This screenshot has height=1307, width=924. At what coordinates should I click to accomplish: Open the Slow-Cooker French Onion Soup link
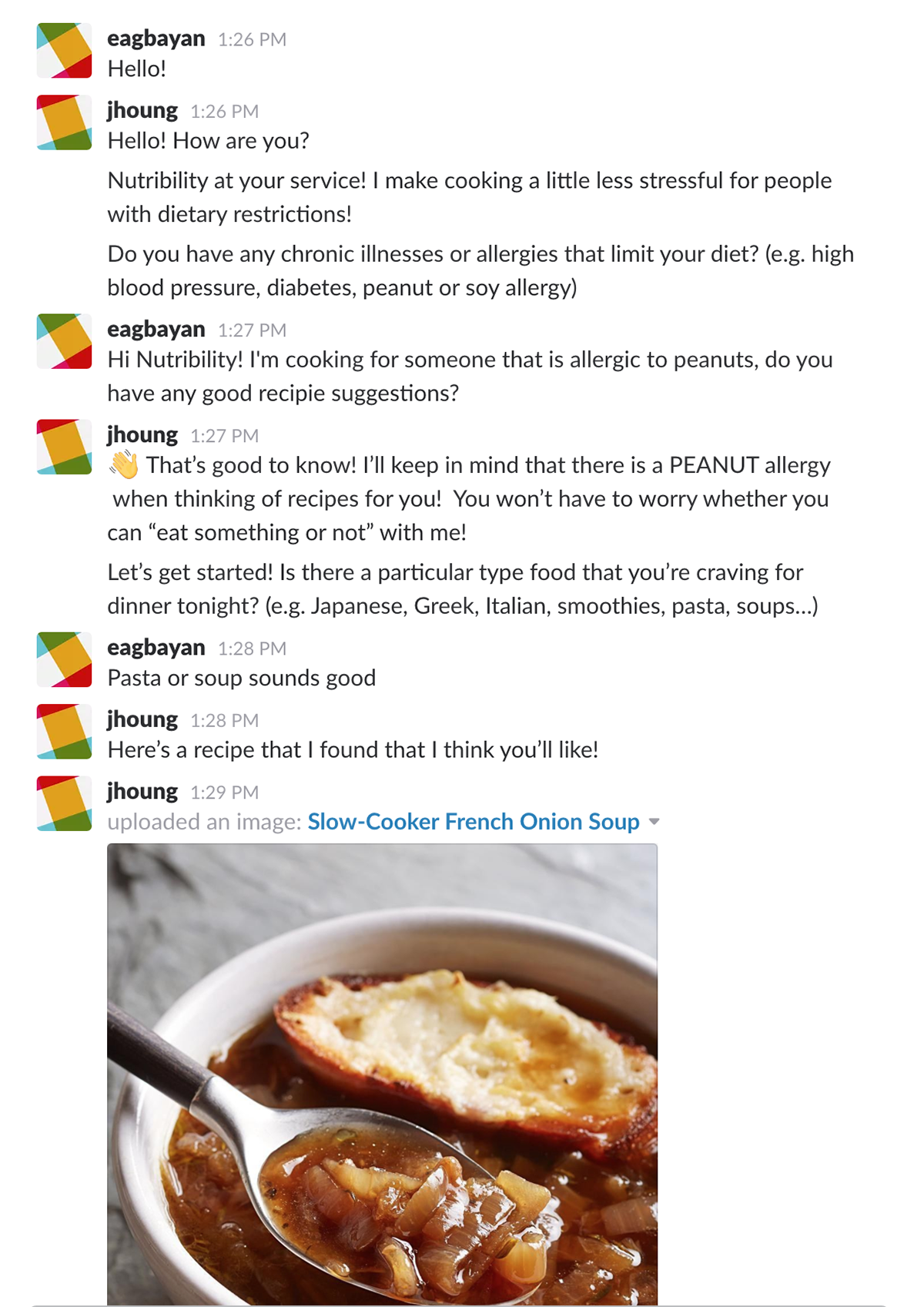474,822
